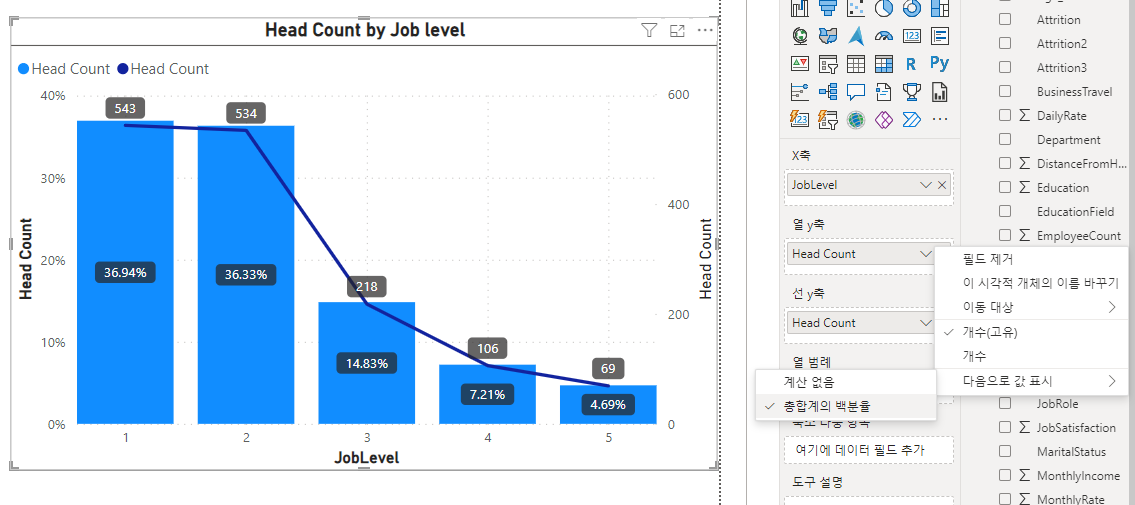Screen dimensions: 1135x505
Task: Open the column y-axis Head Count dropdown chevron
Action: [x=925, y=254]
